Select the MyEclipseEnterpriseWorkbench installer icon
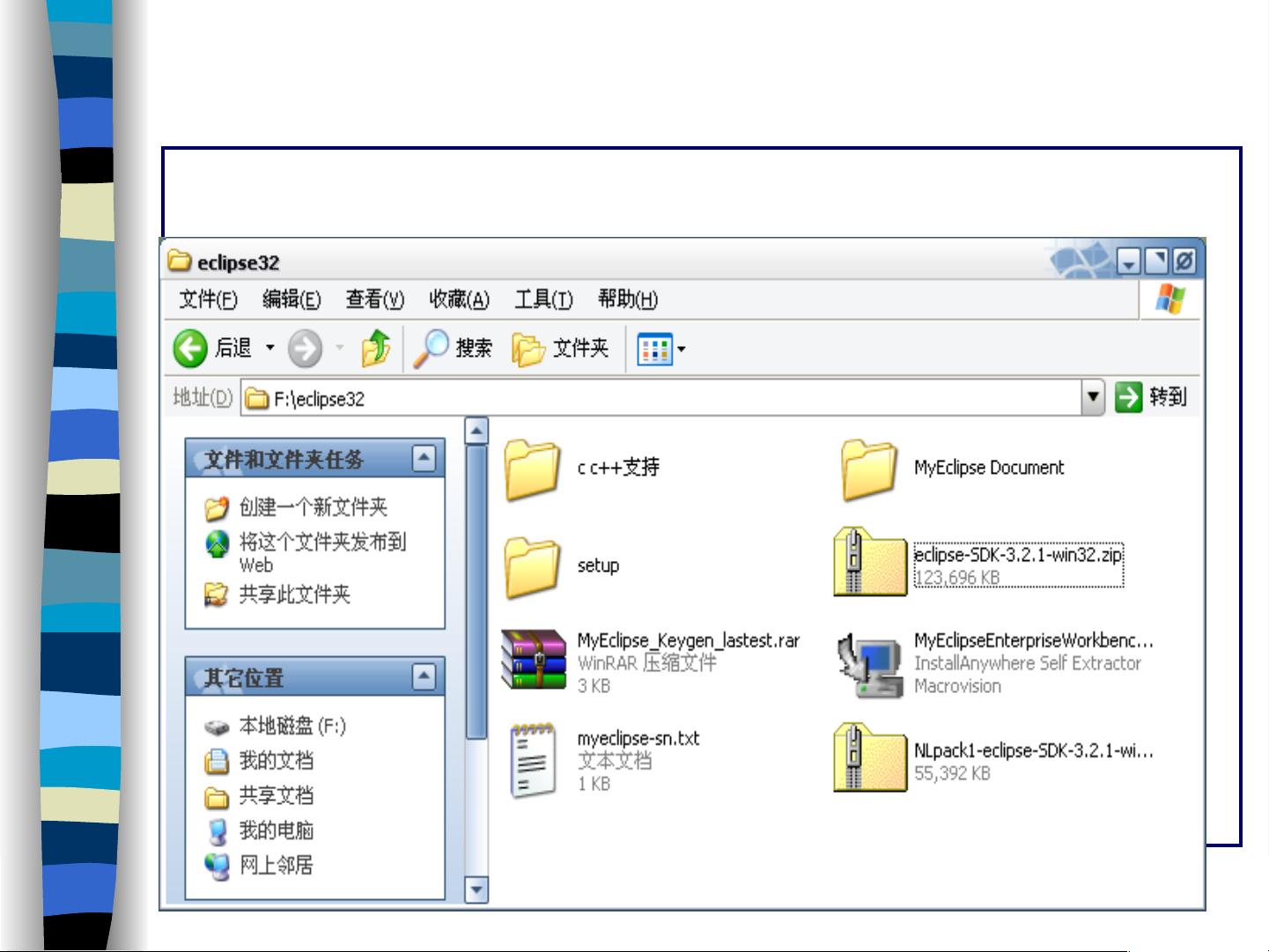 [869, 666]
